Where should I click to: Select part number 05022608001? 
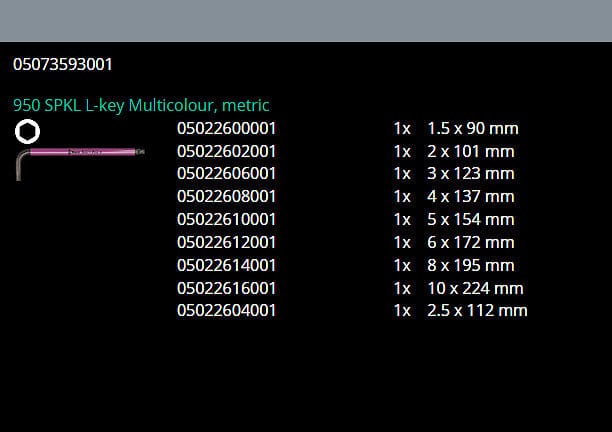[226, 197]
